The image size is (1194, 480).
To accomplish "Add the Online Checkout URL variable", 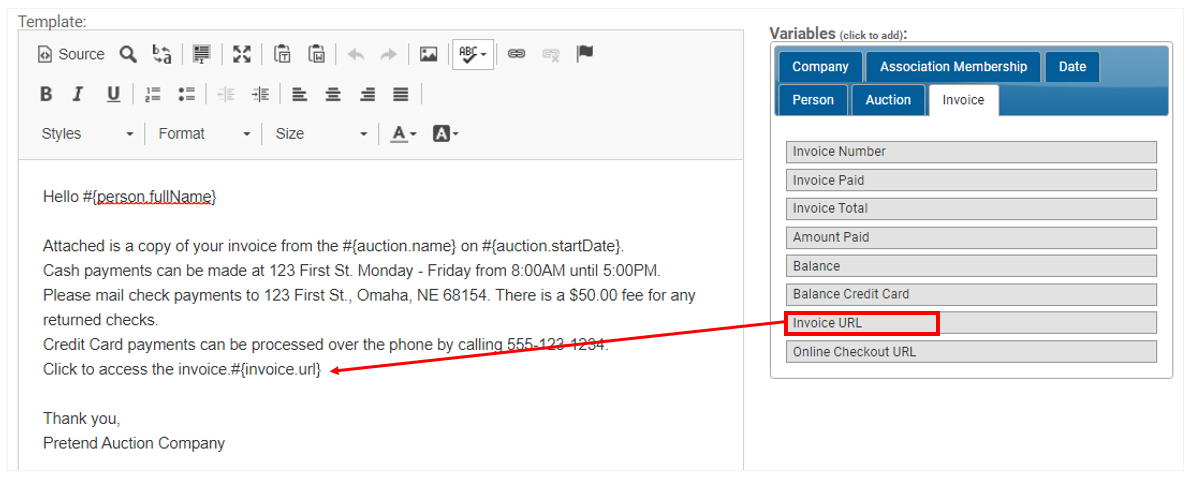I will (x=970, y=352).
